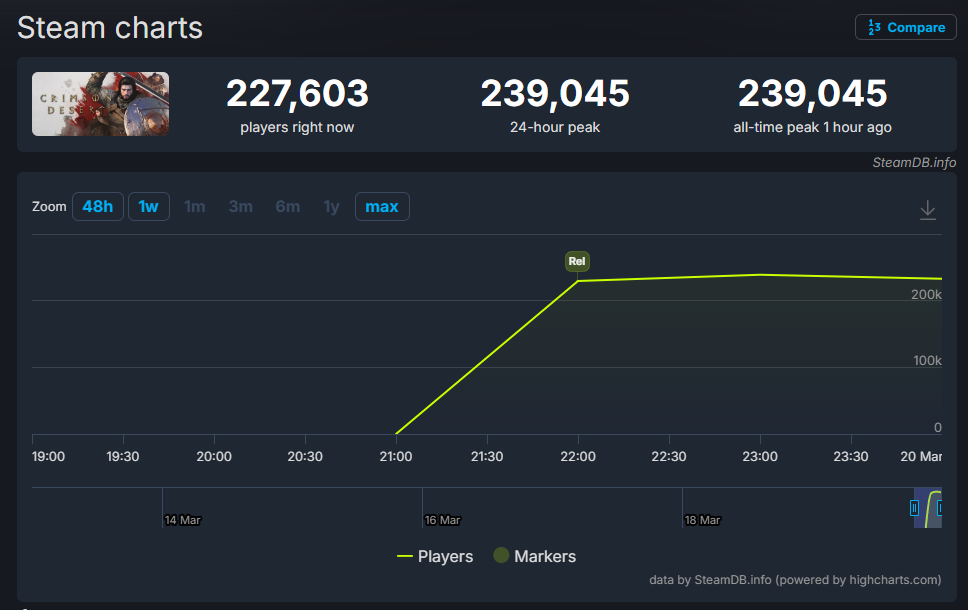
Task: Select the 1m zoom range
Action: tap(195, 207)
